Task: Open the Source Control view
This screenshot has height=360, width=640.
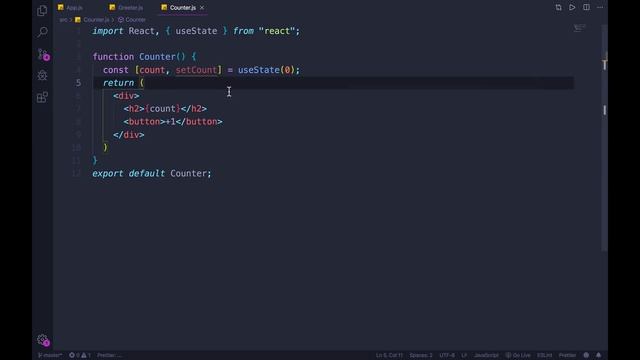Action: [x=43, y=54]
